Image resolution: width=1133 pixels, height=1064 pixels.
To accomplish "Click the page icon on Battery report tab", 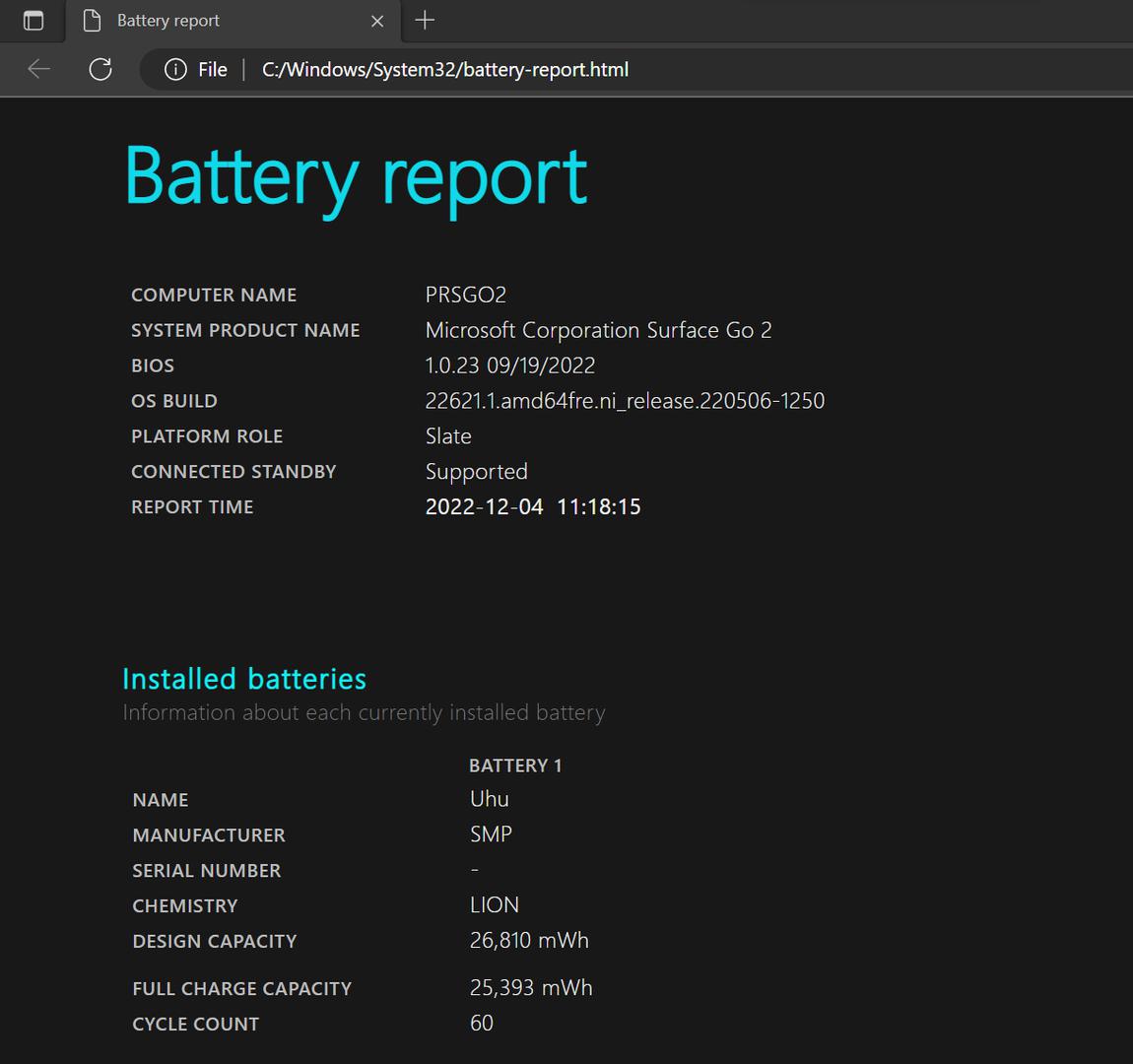I will click(92, 21).
